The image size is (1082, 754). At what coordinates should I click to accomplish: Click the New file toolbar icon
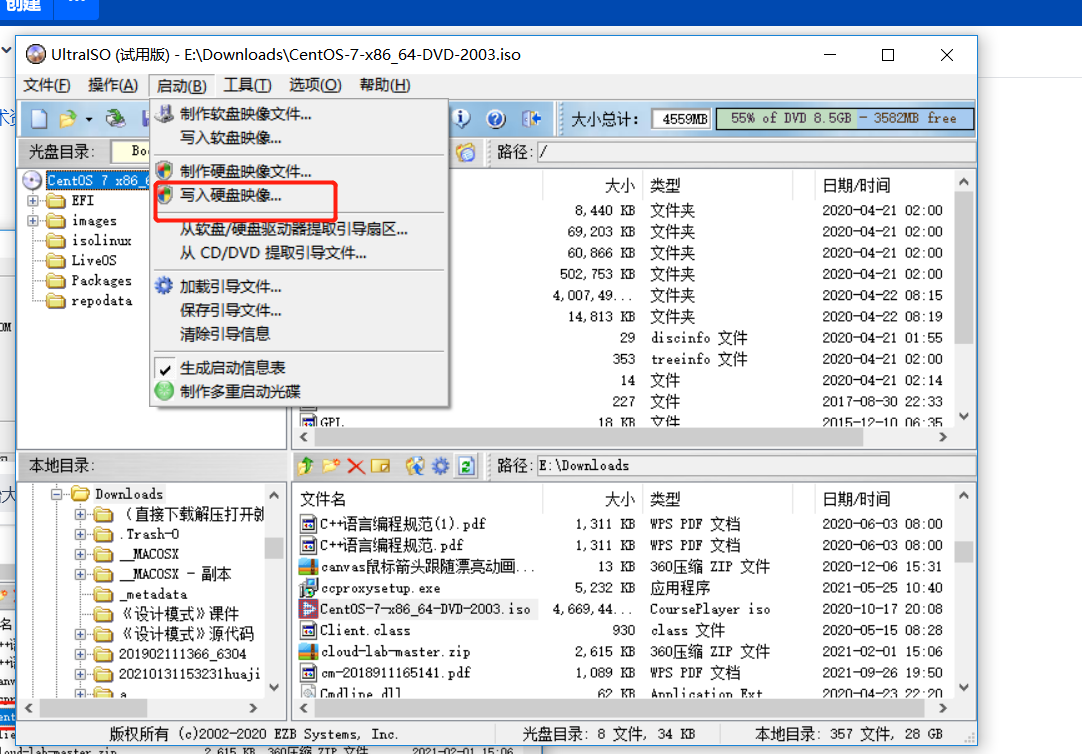pyautogui.click(x=39, y=119)
